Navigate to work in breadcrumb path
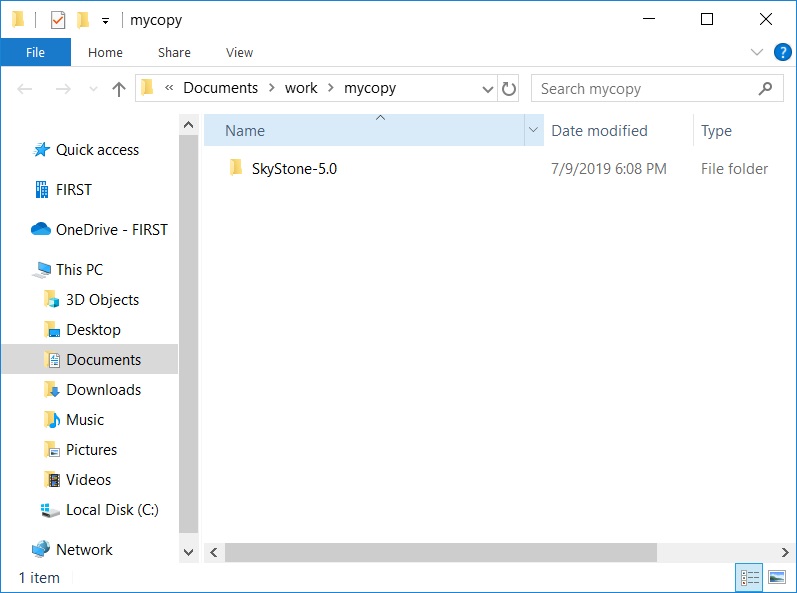This screenshot has height=593, width=797. (x=300, y=88)
